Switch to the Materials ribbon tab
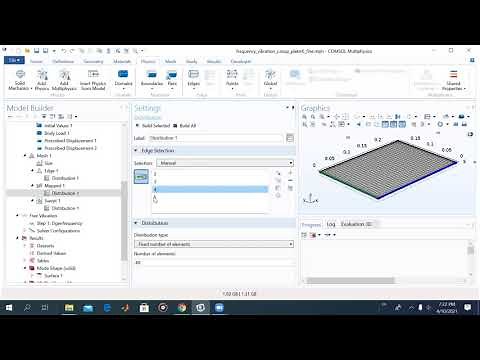 coord(122,61)
